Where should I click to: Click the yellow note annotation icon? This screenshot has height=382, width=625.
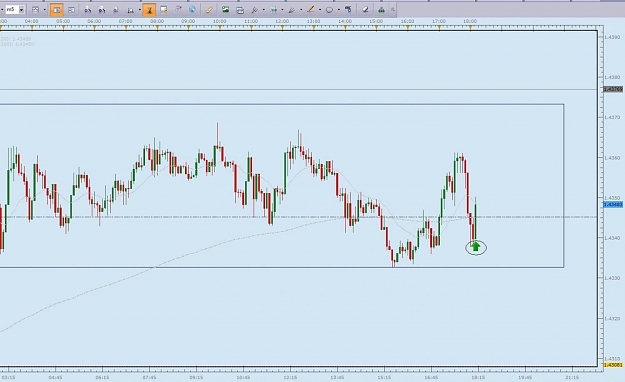[x=163, y=10]
